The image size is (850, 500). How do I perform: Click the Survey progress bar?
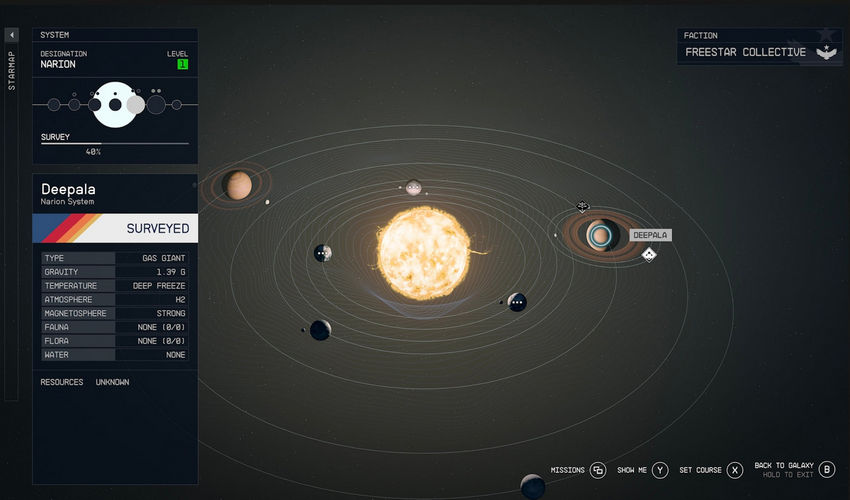point(115,144)
